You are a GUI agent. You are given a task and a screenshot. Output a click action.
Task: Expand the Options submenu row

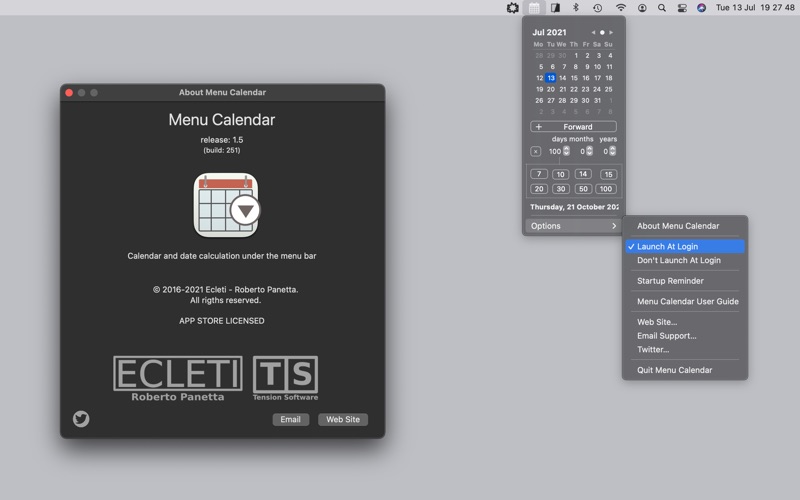[x=573, y=226]
